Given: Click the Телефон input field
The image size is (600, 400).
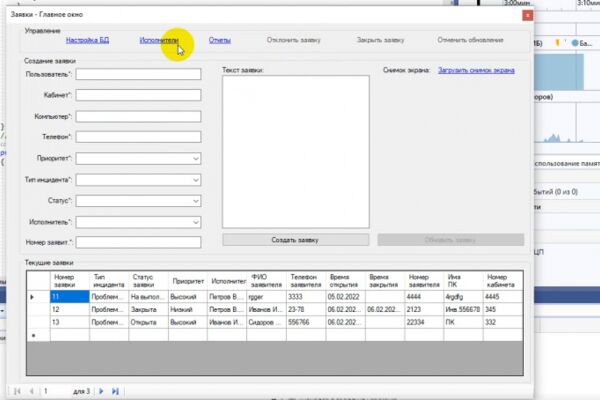Looking at the screenshot, I should 138,137.
